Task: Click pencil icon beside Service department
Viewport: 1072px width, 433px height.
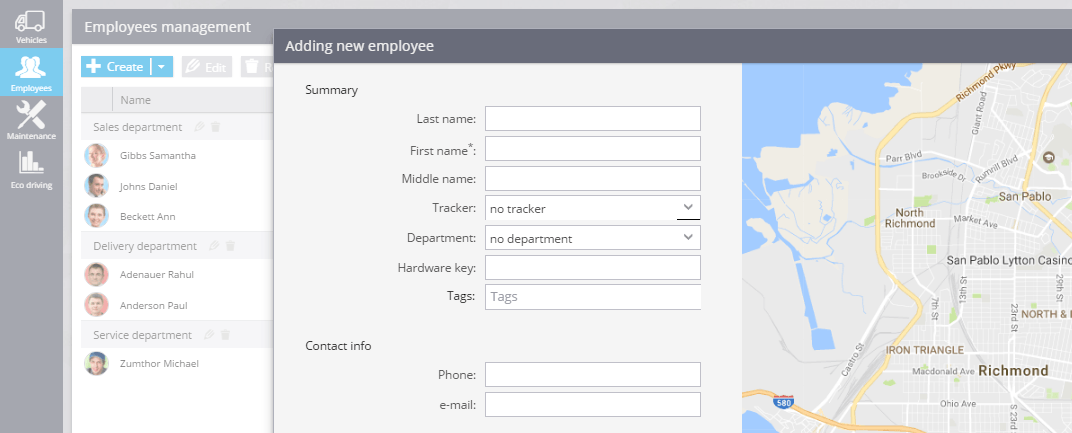Action: point(209,334)
